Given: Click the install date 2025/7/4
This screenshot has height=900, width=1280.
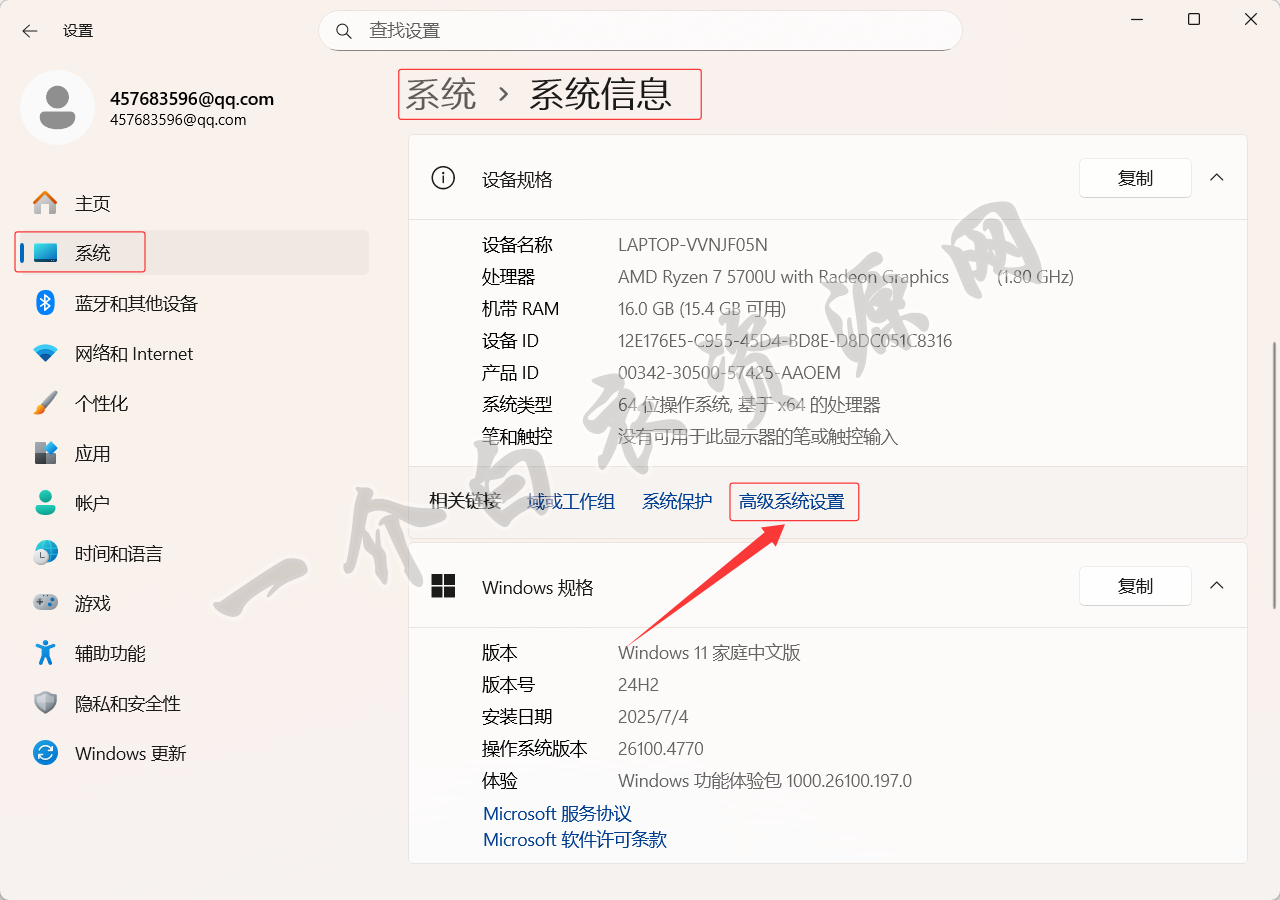Looking at the screenshot, I should click(653, 717).
